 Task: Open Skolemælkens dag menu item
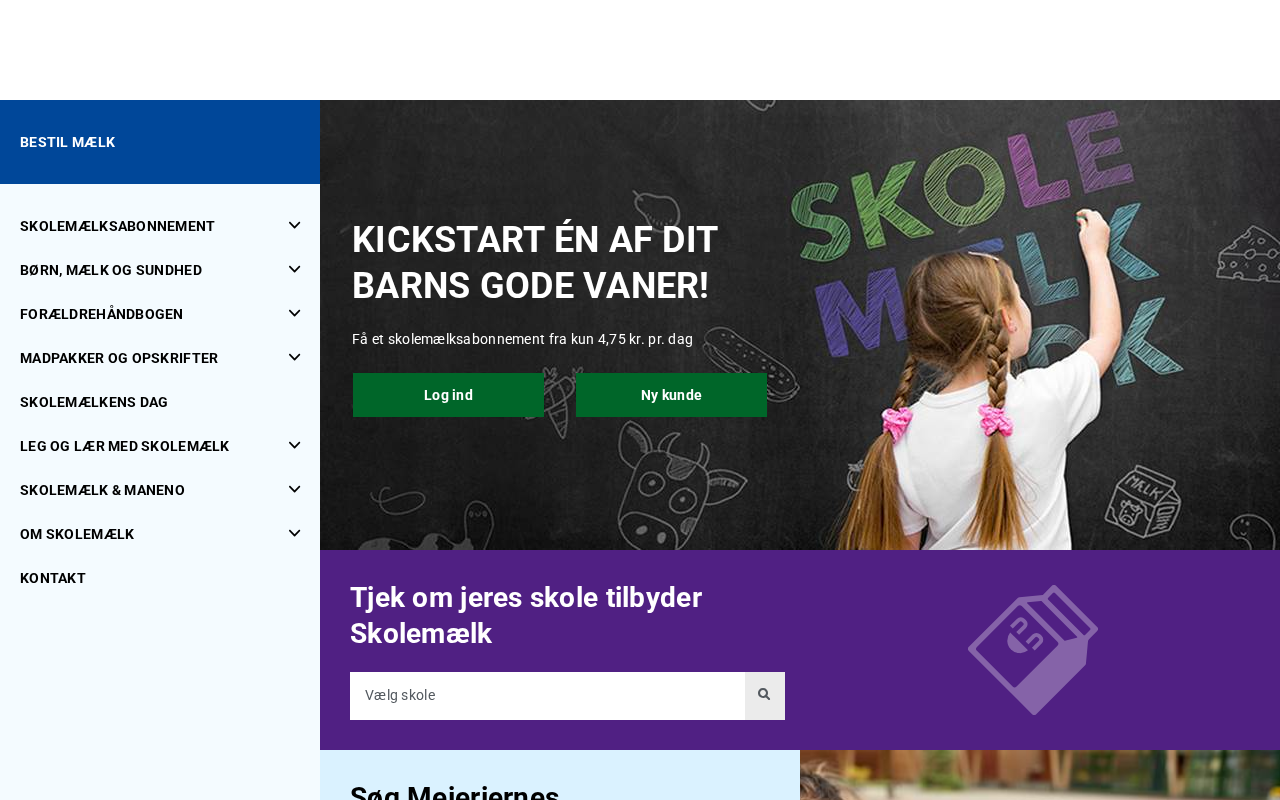pyautogui.click(x=94, y=402)
